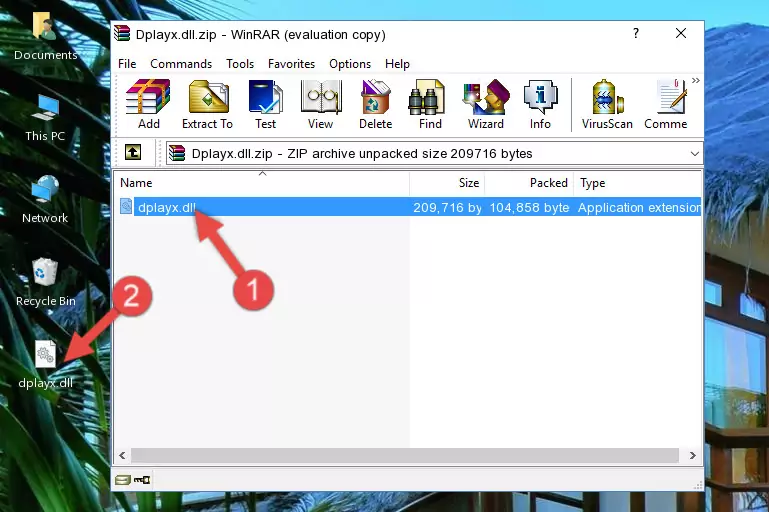Open the Favorites menu

(291, 64)
